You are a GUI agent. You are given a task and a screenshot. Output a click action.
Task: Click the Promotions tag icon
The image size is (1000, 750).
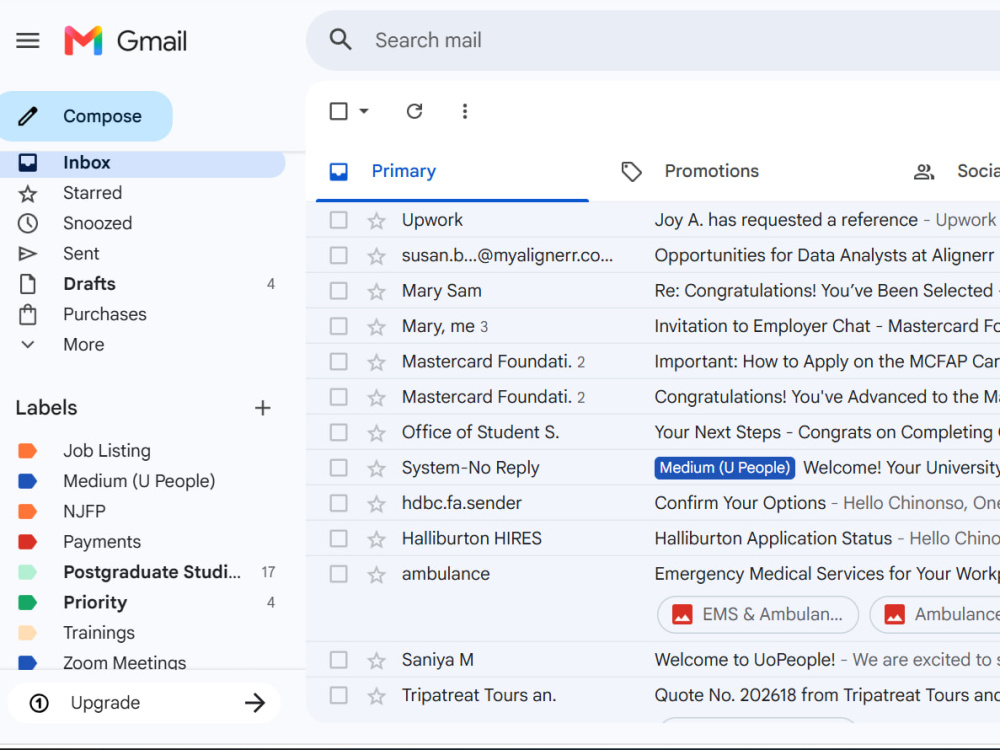[631, 172]
